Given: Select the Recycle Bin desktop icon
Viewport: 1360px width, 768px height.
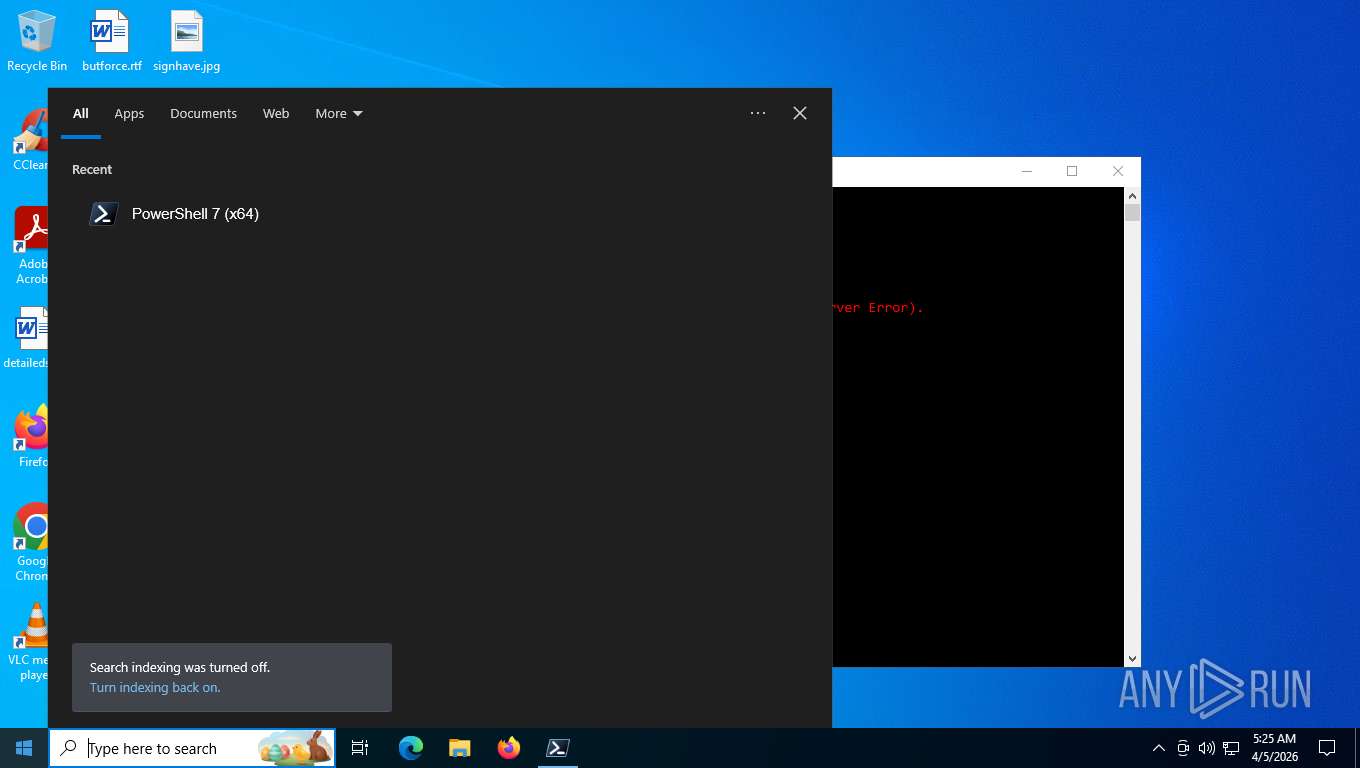Looking at the screenshot, I should [x=37, y=42].
